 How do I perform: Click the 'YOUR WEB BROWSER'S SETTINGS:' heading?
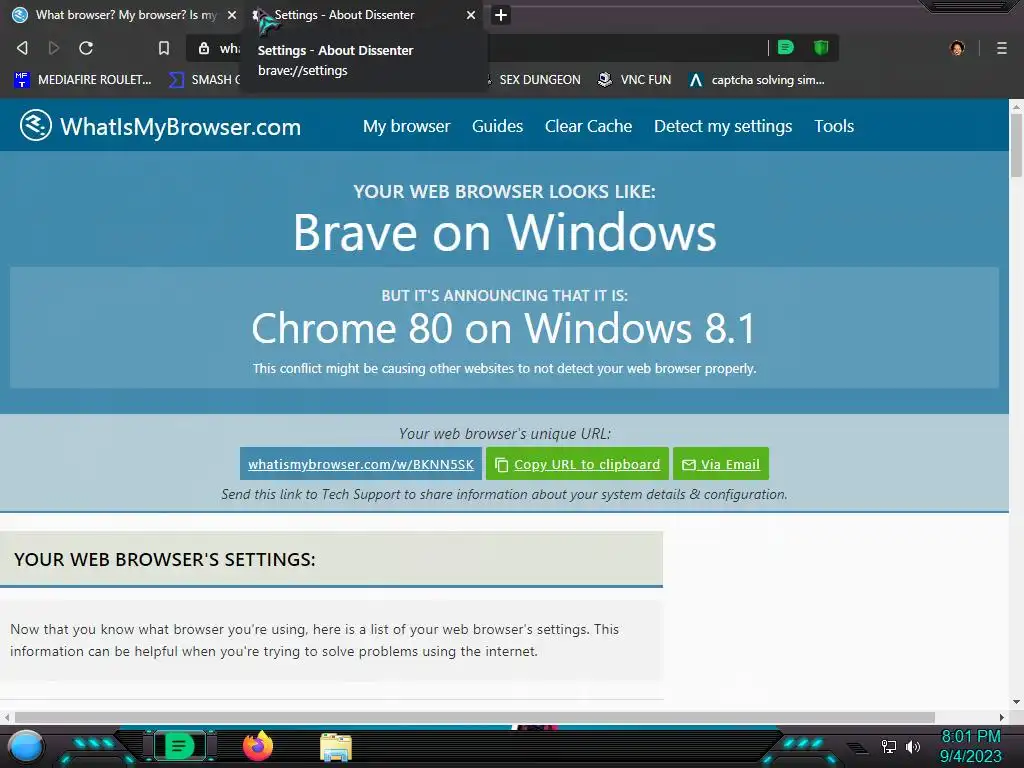165,560
